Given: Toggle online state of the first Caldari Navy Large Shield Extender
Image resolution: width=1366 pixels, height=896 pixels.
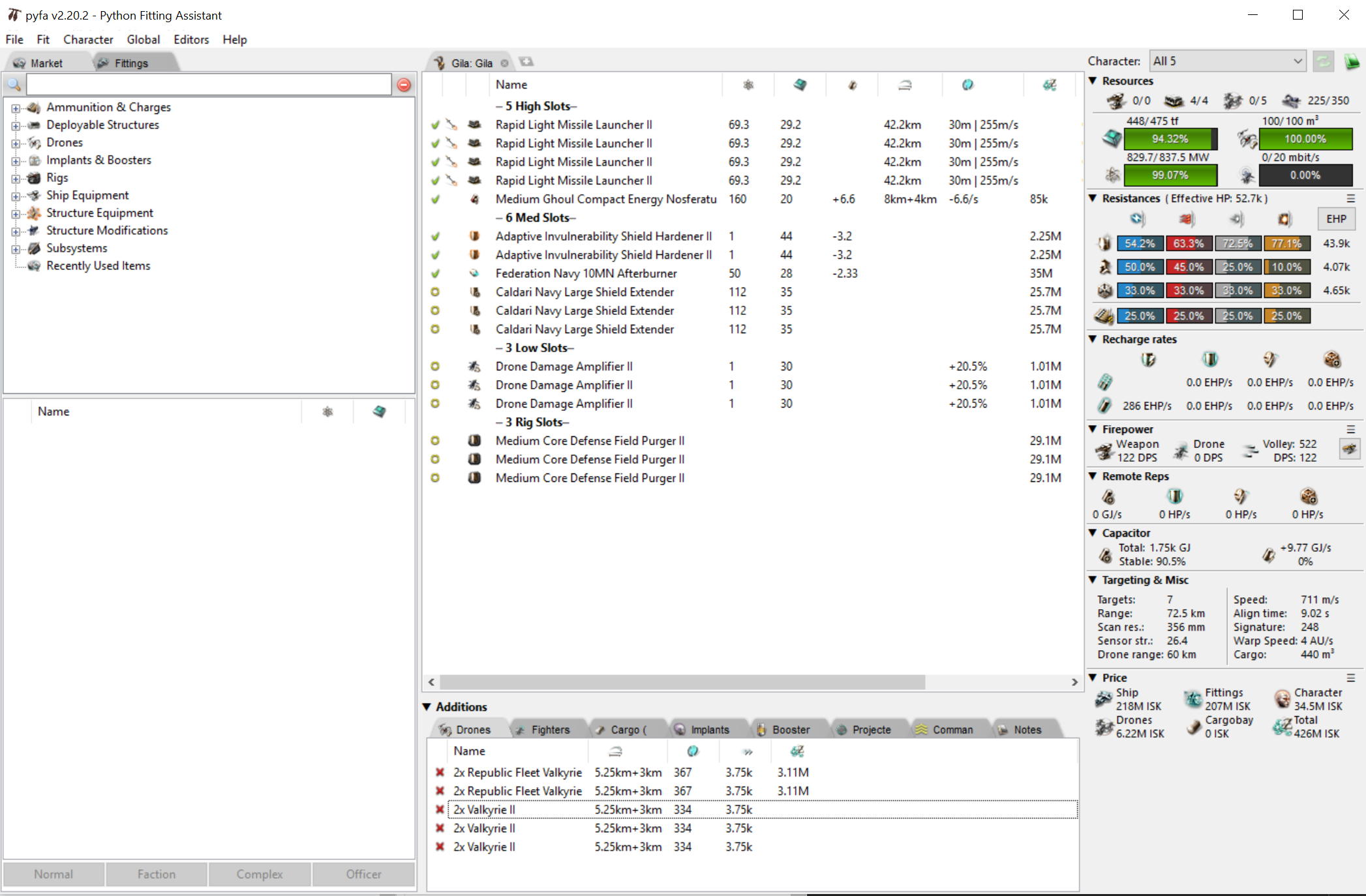Looking at the screenshot, I should point(435,292).
